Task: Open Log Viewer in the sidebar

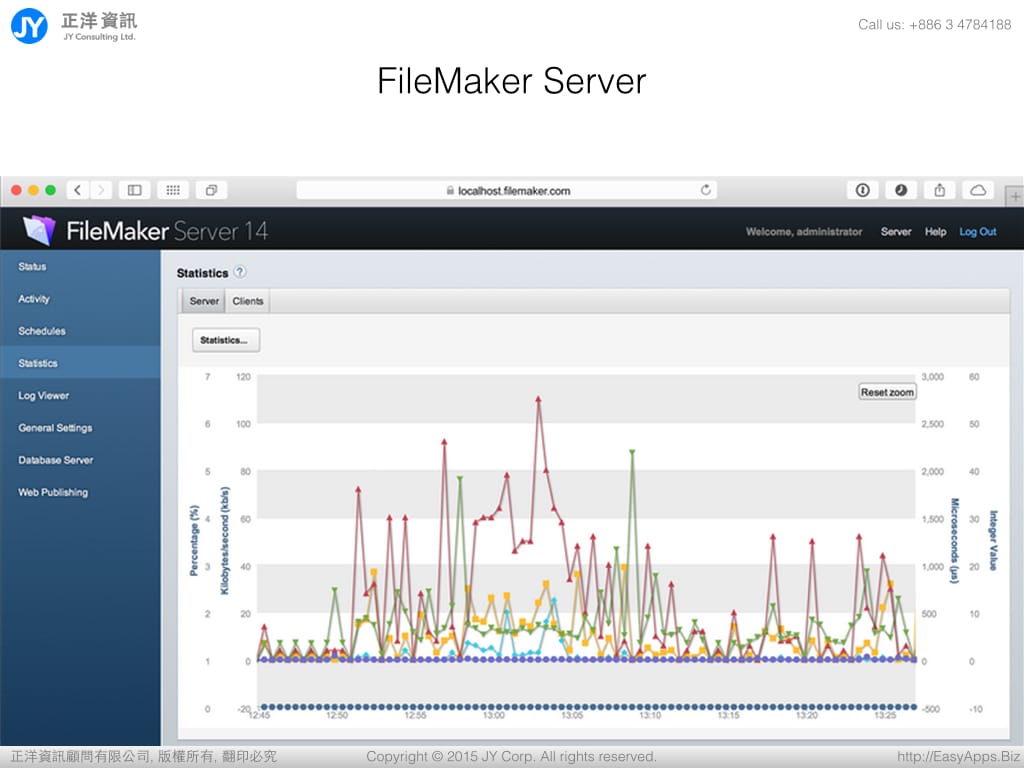Action: click(44, 396)
